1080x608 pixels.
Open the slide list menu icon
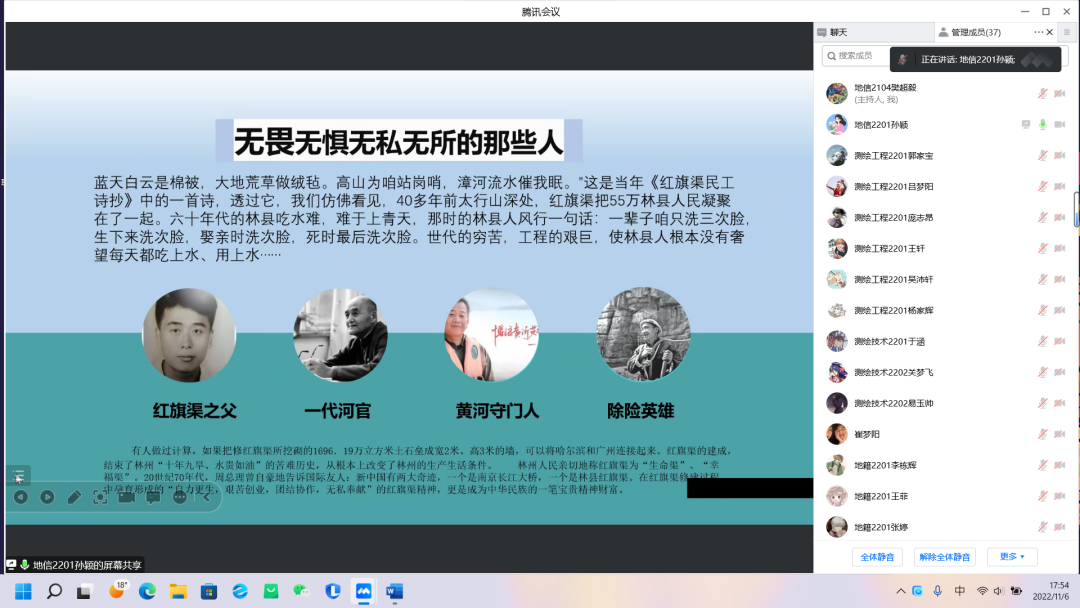[18, 475]
